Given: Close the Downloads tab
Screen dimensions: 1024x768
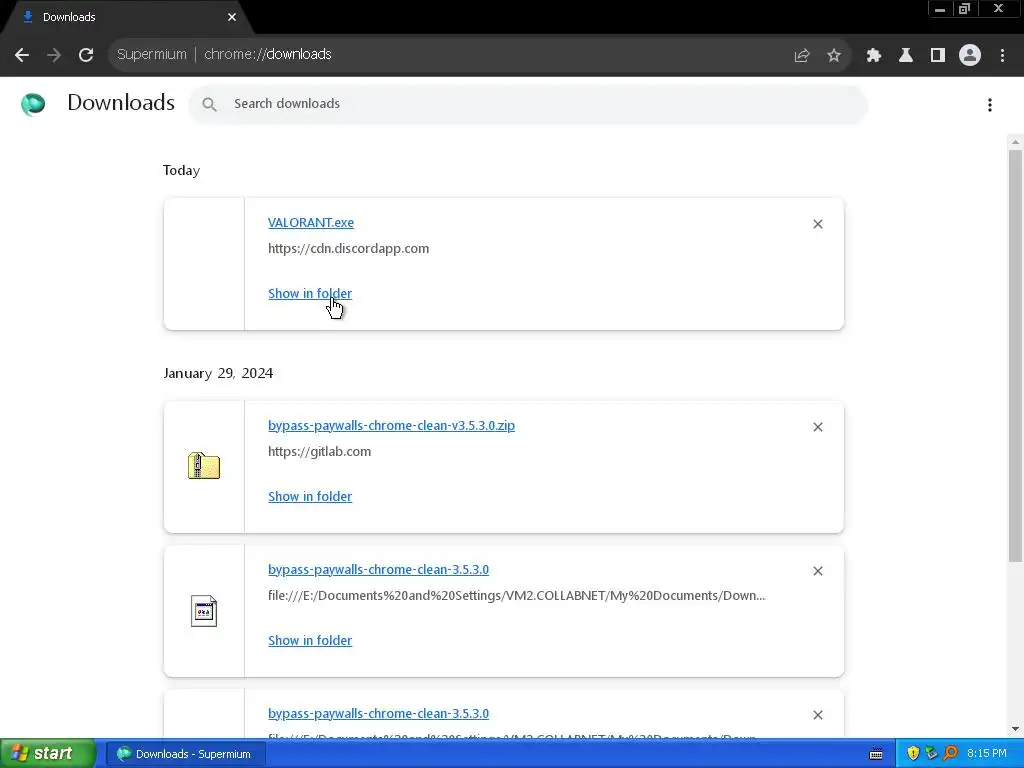Looking at the screenshot, I should point(232,17).
